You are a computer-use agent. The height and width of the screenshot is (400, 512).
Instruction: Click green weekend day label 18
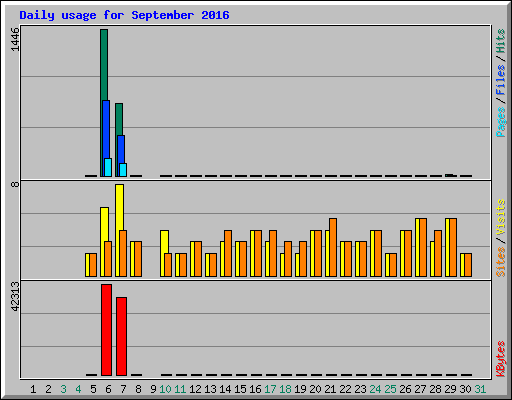pos(285,389)
